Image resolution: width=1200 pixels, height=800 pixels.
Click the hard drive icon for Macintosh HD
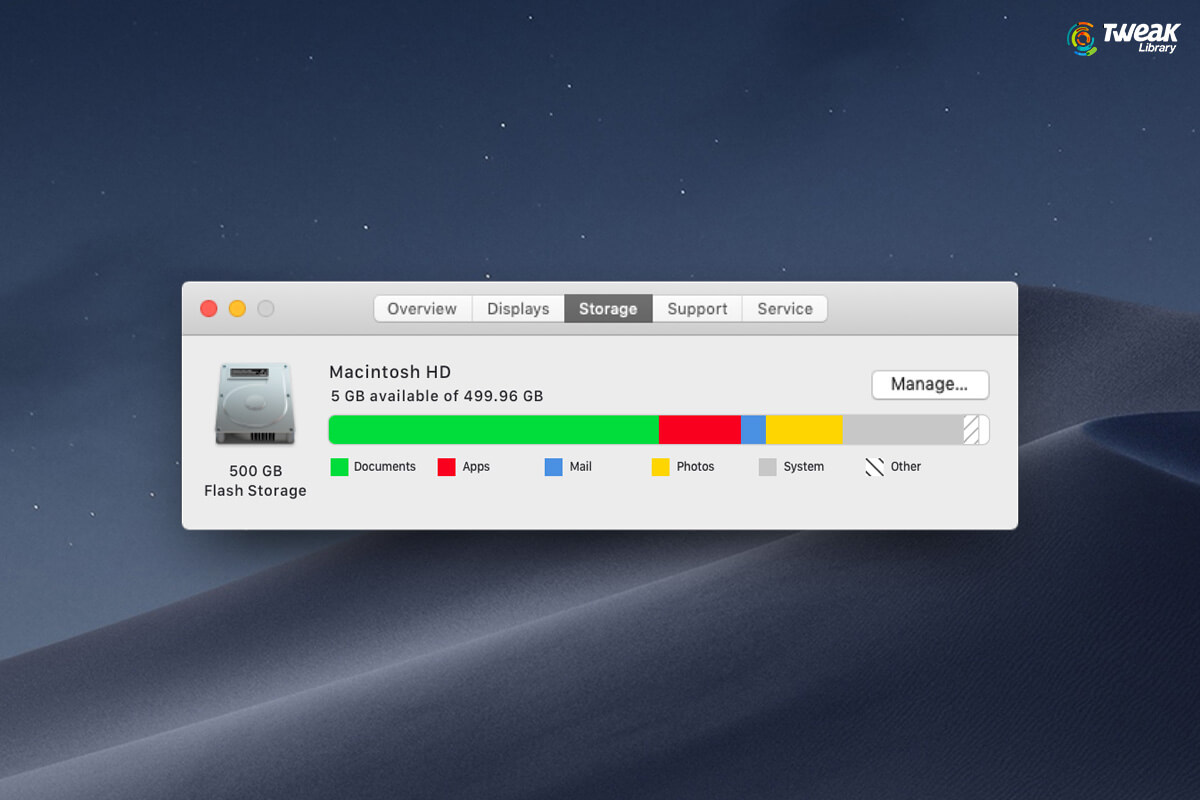click(255, 403)
